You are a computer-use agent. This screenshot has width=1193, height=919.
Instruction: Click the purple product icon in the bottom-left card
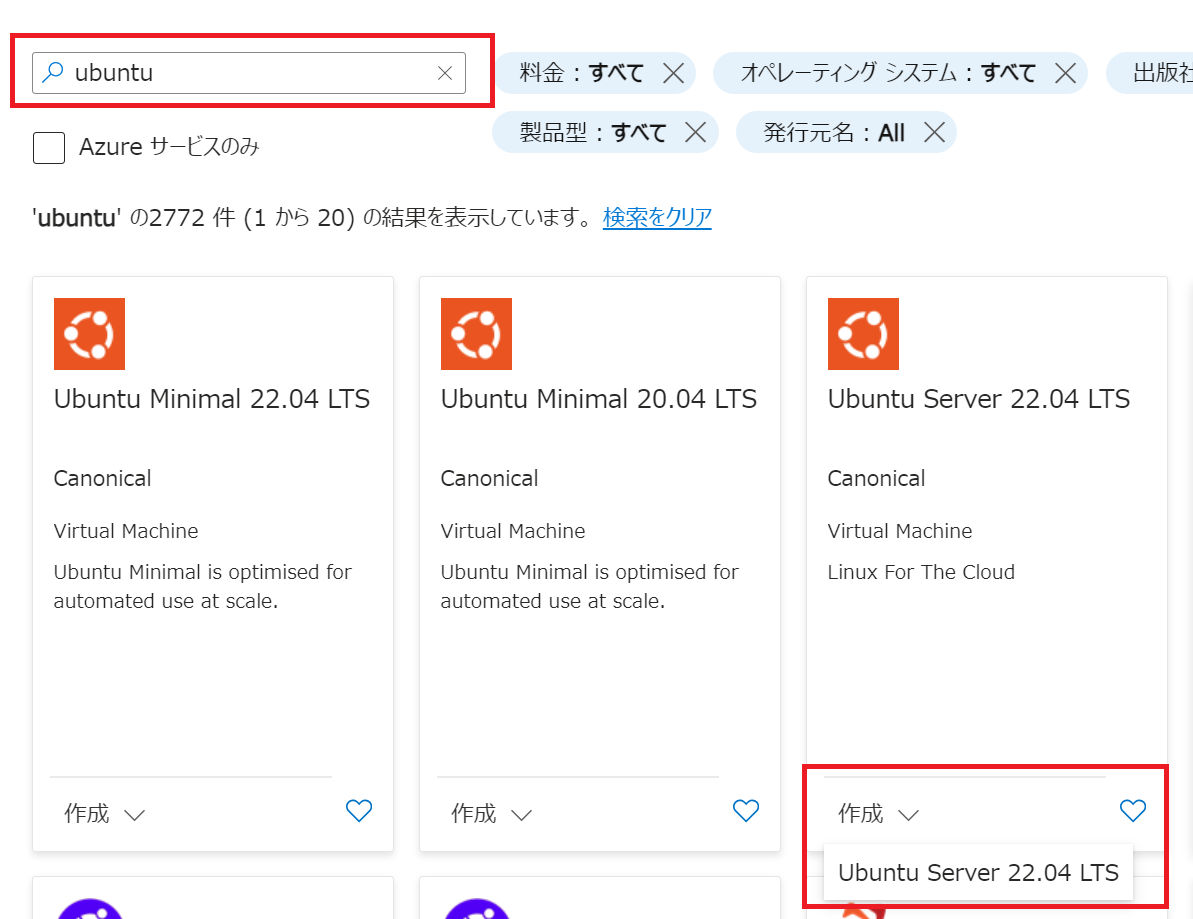[x=89, y=908]
